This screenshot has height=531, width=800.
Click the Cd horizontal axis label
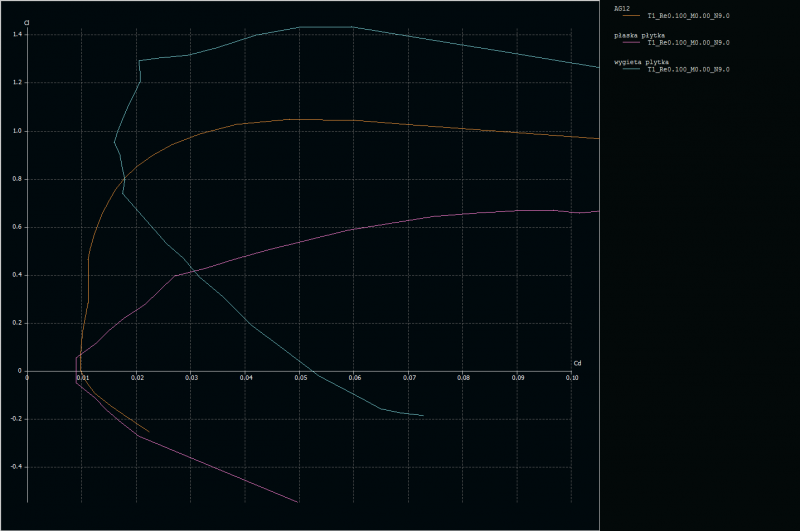(x=577, y=363)
